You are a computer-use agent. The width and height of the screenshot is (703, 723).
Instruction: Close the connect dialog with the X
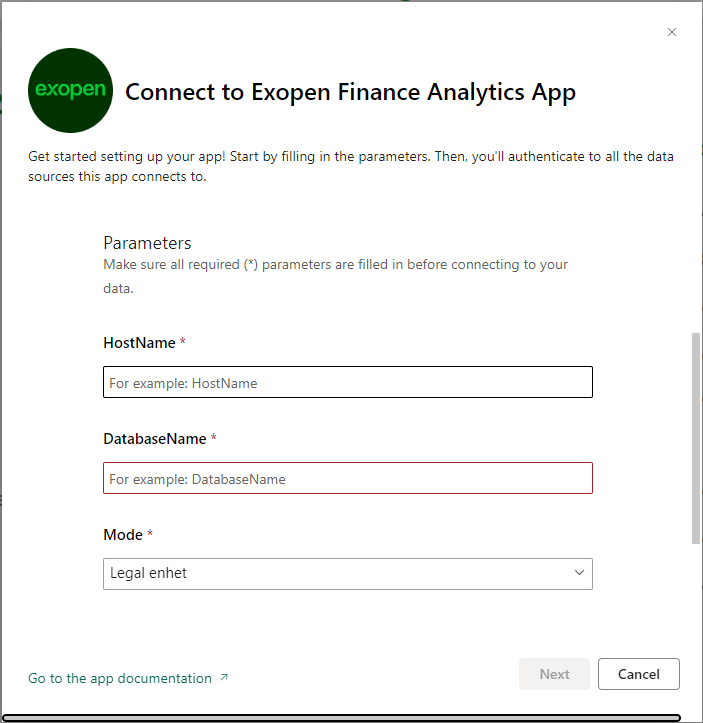point(672,32)
